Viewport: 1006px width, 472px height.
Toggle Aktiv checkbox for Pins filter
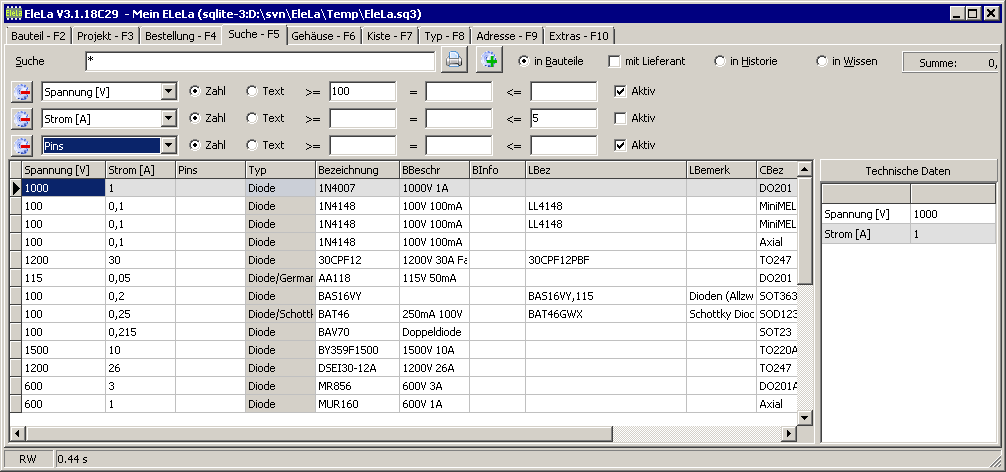point(620,146)
